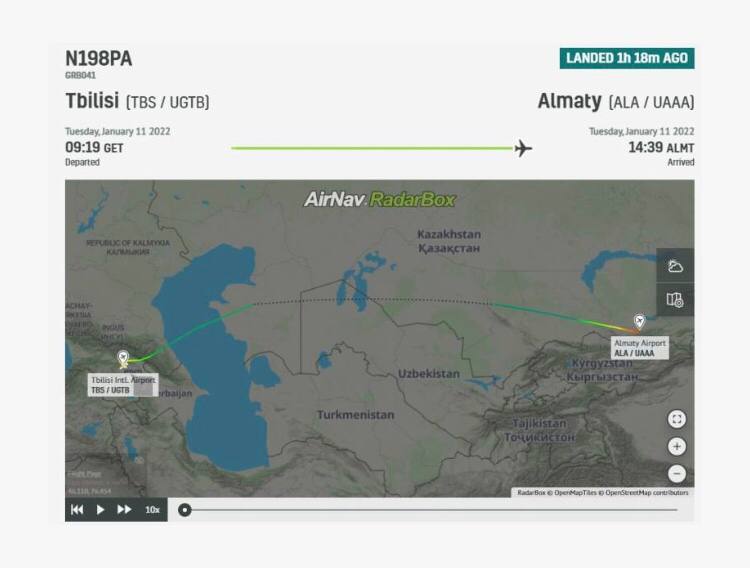Open the Tbilisi Intl. Airport label
Viewport: 750px width, 568px height.
(123, 385)
